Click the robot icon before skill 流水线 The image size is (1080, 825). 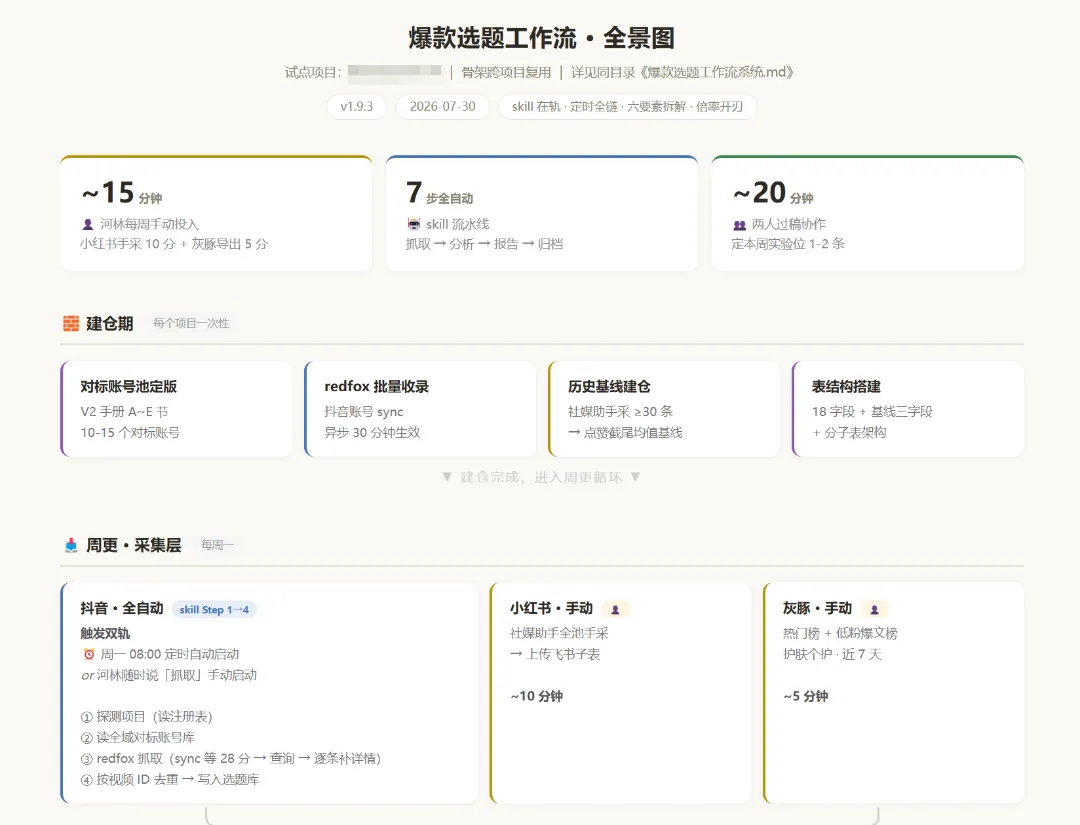(x=413, y=224)
